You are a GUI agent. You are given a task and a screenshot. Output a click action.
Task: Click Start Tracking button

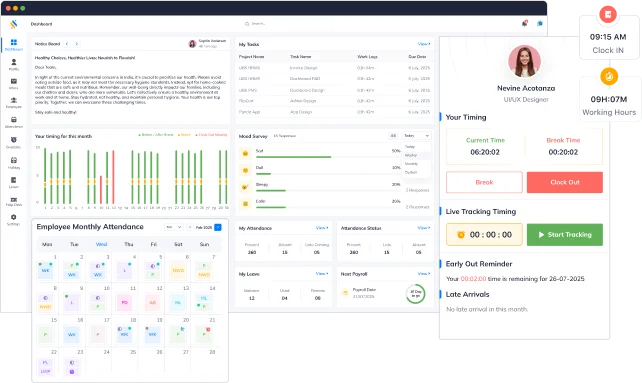[x=565, y=235]
